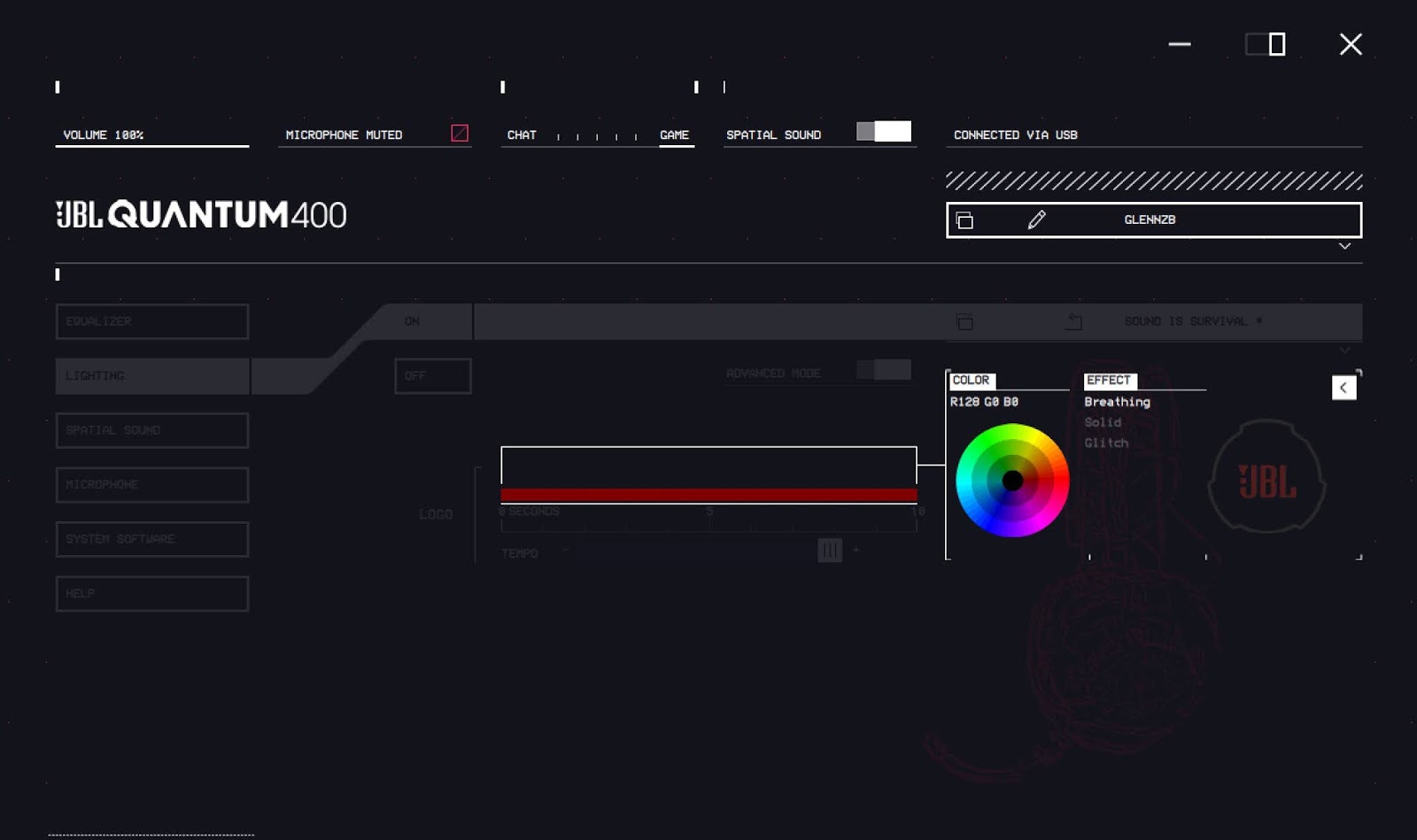Open the Microphone settings section
Image resolution: width=1417 pixels, height=840 pixels.
[x=152, y=485]
